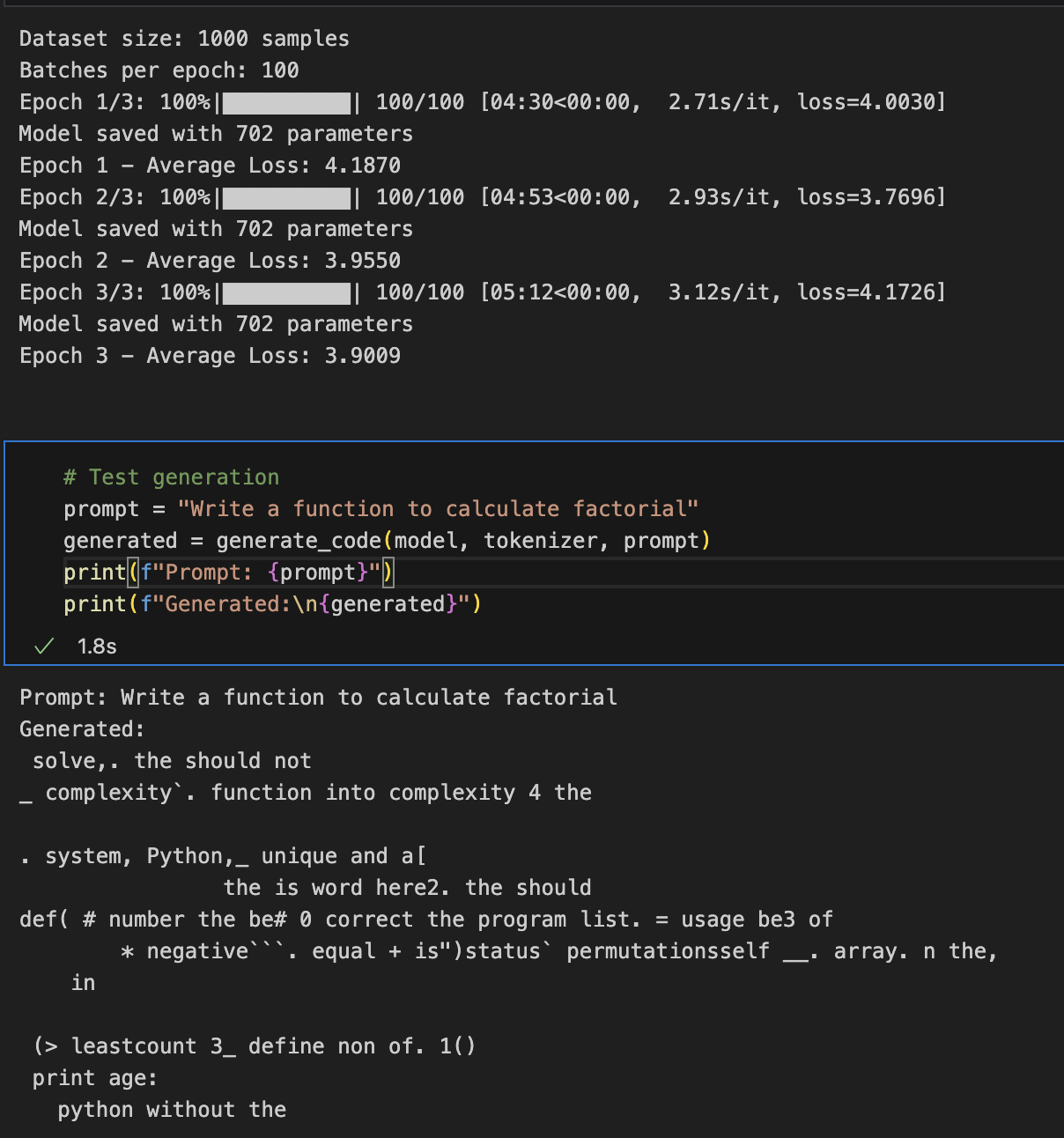Click the 'Prompt: Write a function' output line
The image size is (1064, 1138).
click(x=318, y=698)
